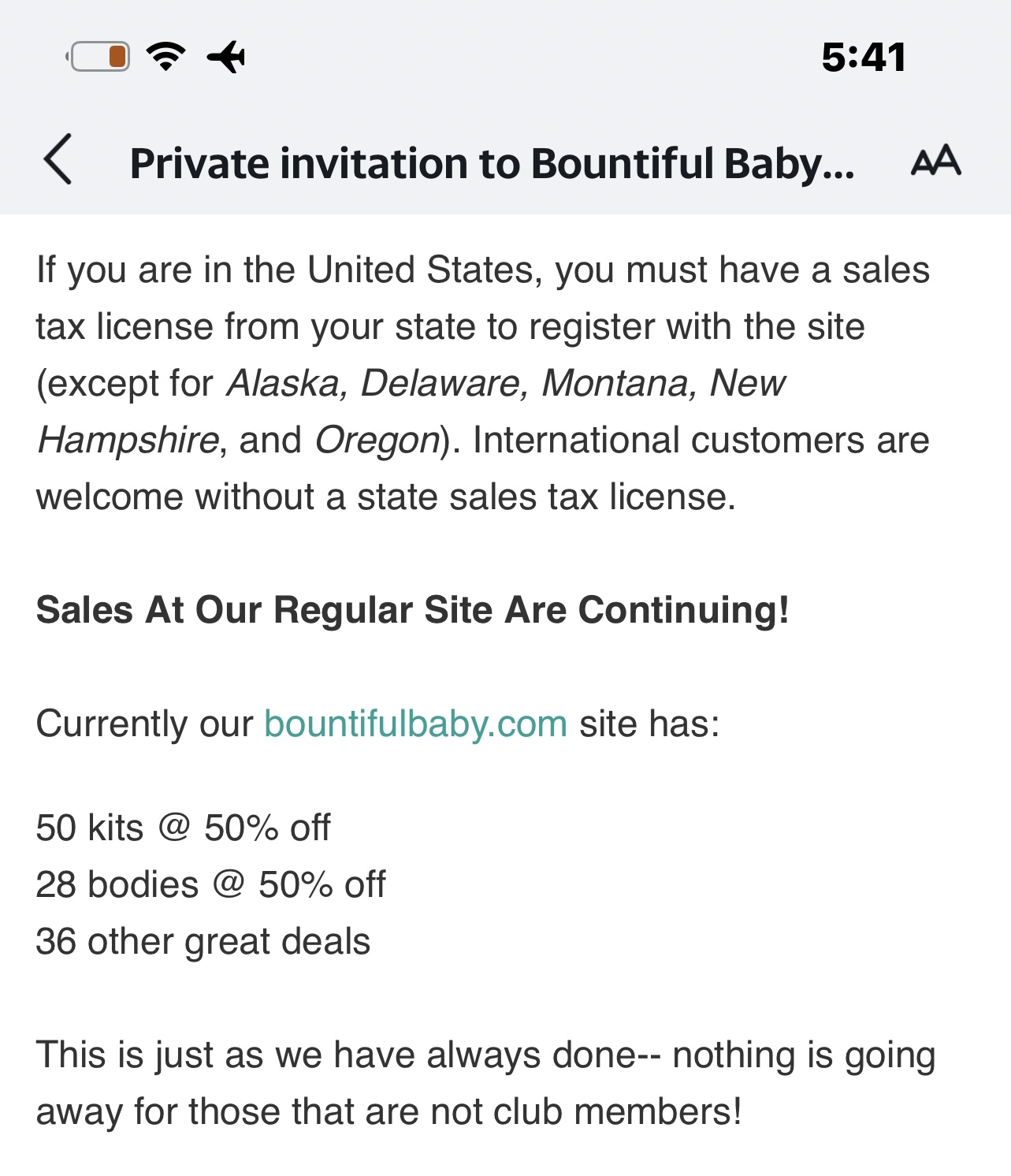1011x1176 pixels.
Task: Open the bountifulbaby.com link
Action: [x=416, y=724]
